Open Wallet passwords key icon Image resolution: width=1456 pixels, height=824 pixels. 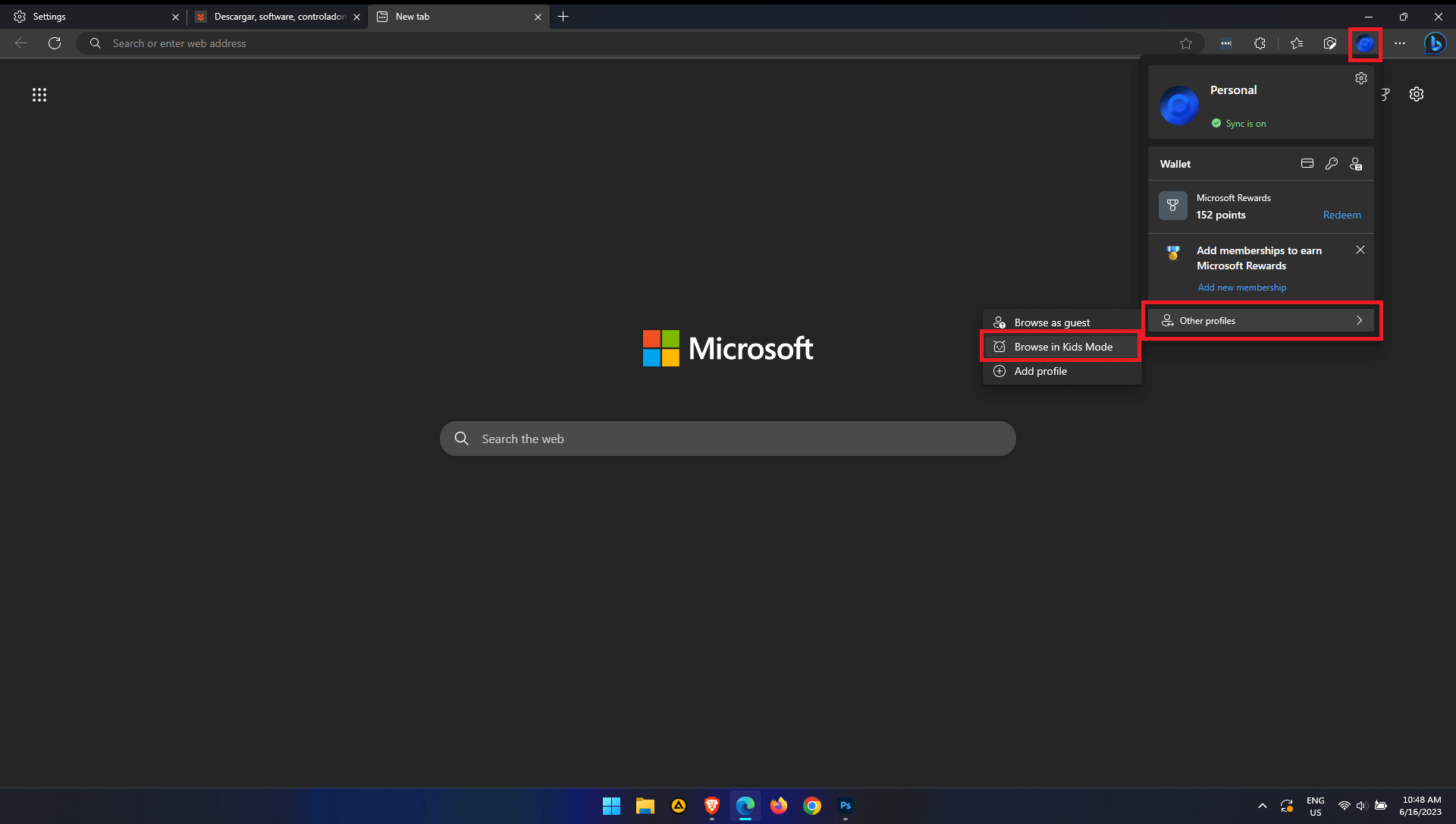(x=1332, y=163)
